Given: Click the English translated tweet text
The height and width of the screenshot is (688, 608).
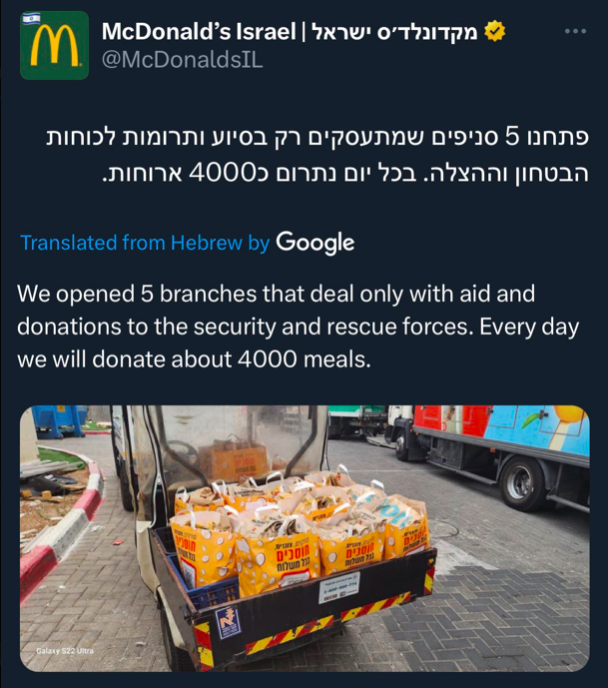Looking at the screenshot, I should pos(298,326).
